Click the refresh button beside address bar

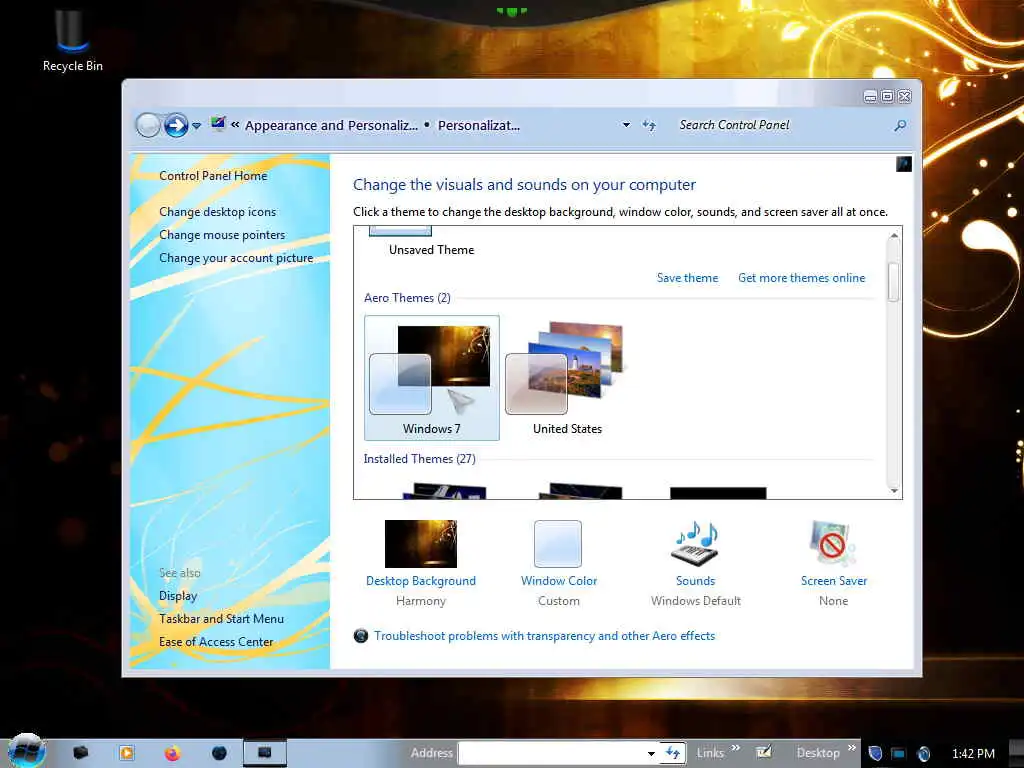[x=648, y=125]
